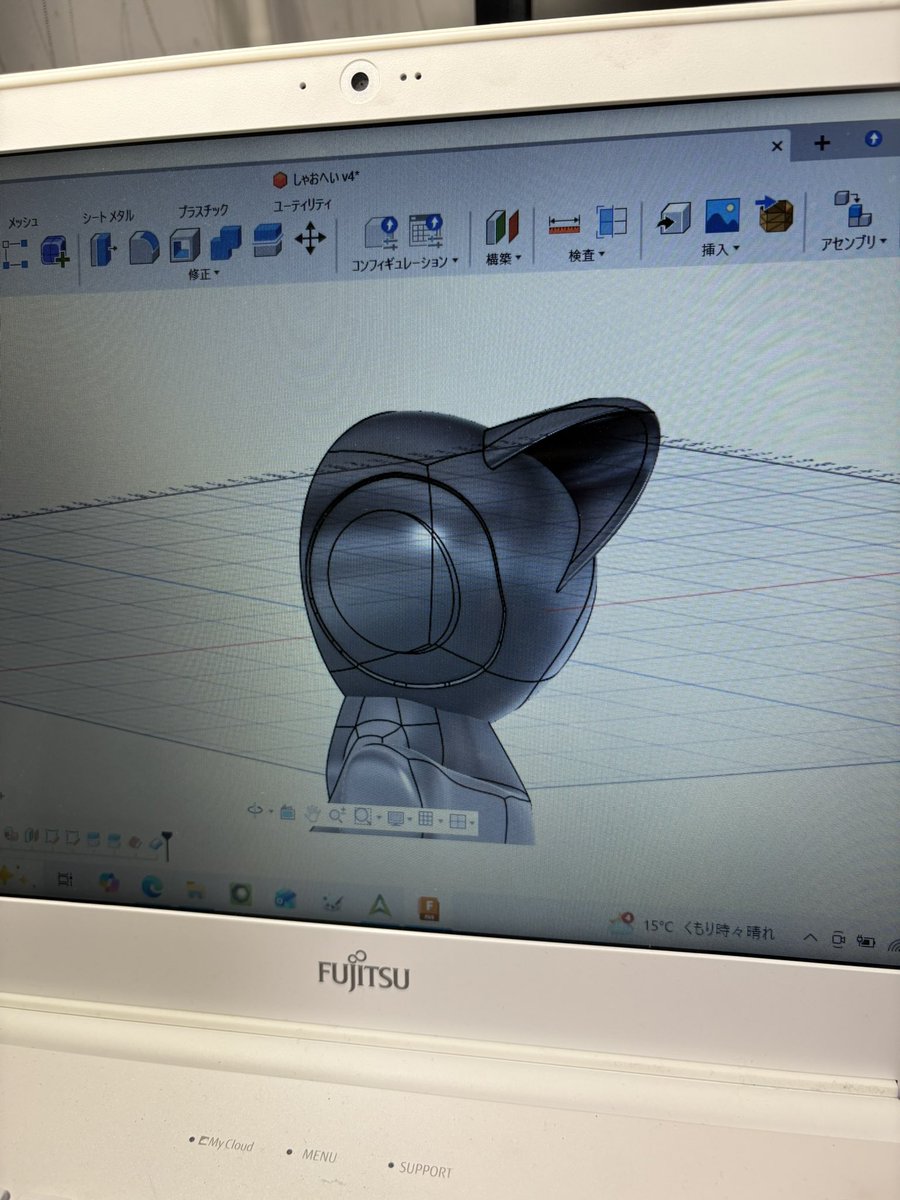This screenshot has height=1200, width=900.
Task: Select the Measure ruler tool
Action: (565, 224)
